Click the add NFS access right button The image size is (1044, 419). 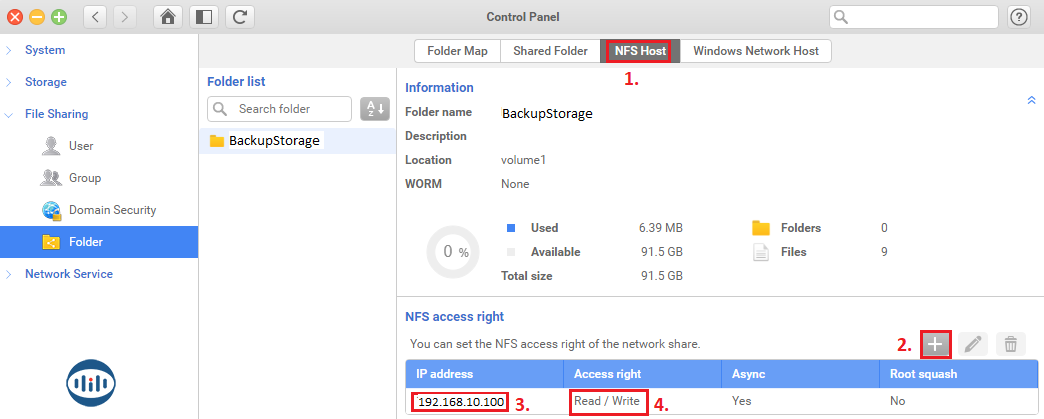tap(935, 344)
